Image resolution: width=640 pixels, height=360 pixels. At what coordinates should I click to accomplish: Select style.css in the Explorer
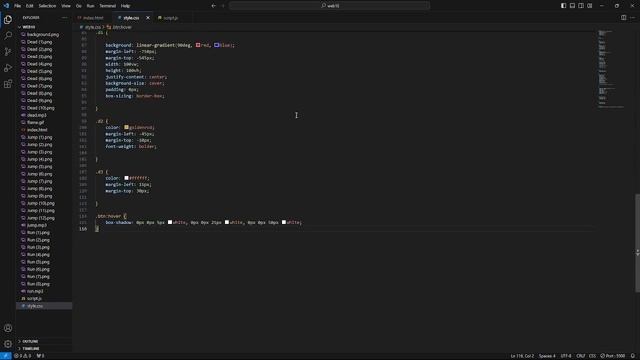pyautogui.click(x=44, y=306)
